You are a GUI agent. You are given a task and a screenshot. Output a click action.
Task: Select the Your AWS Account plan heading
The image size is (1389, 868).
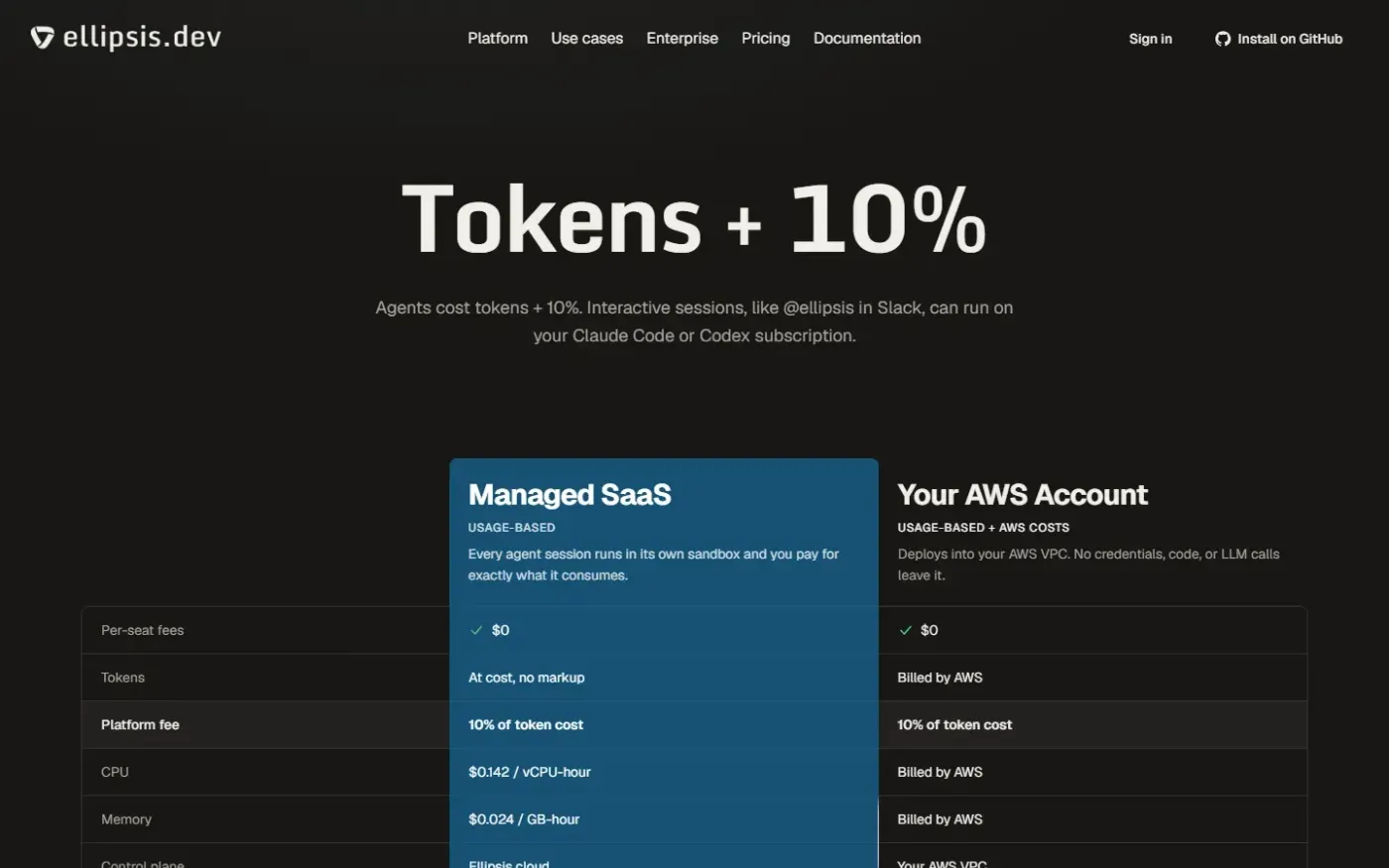point(1023,494)
